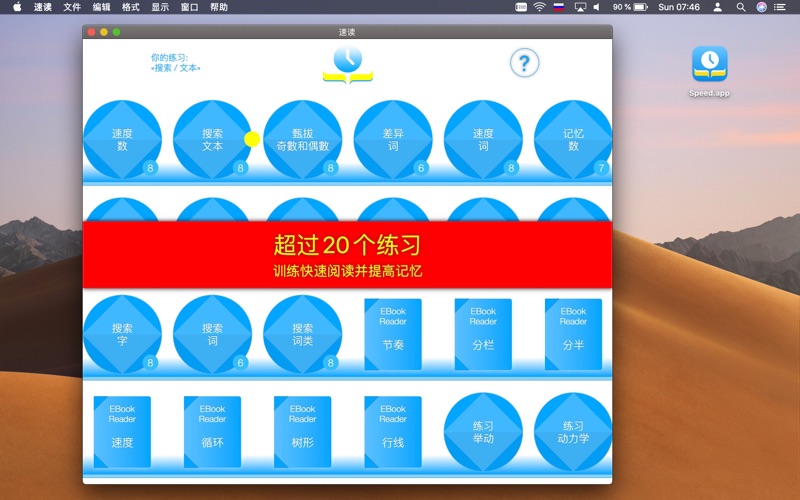This screenshot has height=500, width=800.
Task: Open the 练习 举动 circle
Action: pyautogui.click(x=483, y=432)
